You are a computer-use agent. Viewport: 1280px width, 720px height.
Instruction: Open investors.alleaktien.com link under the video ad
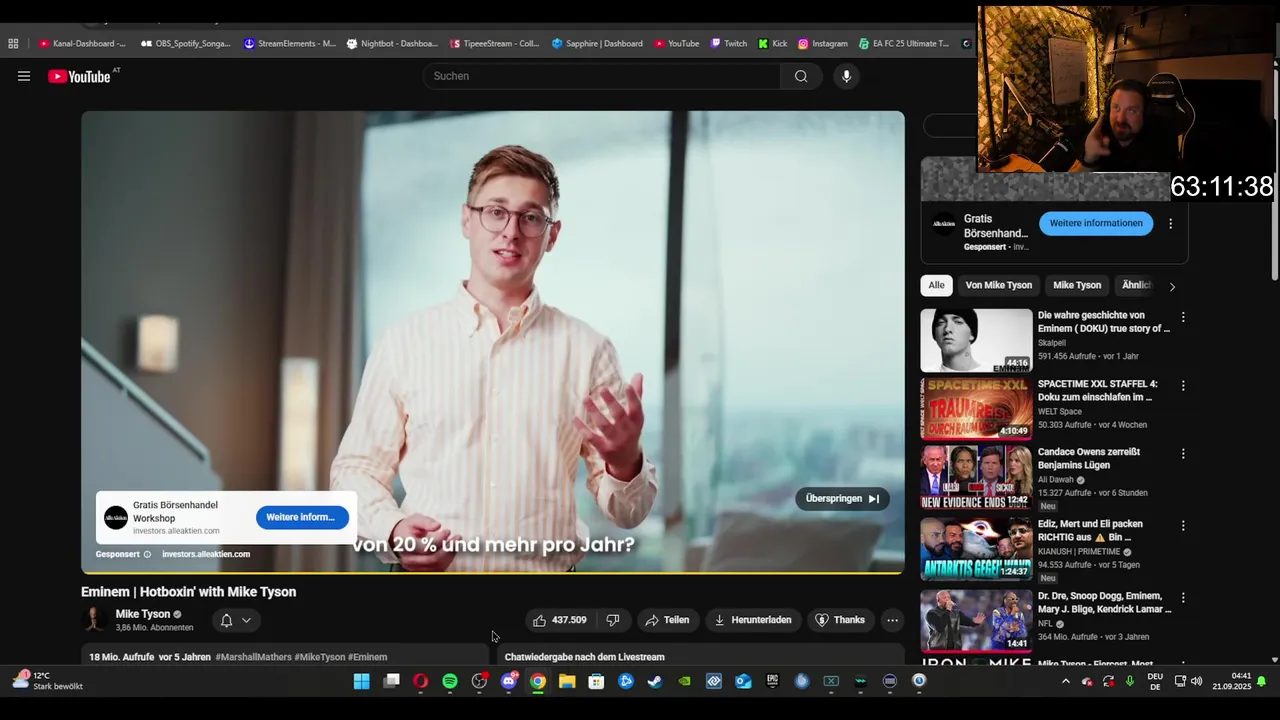pyautogui.click(x=206, y=554)
